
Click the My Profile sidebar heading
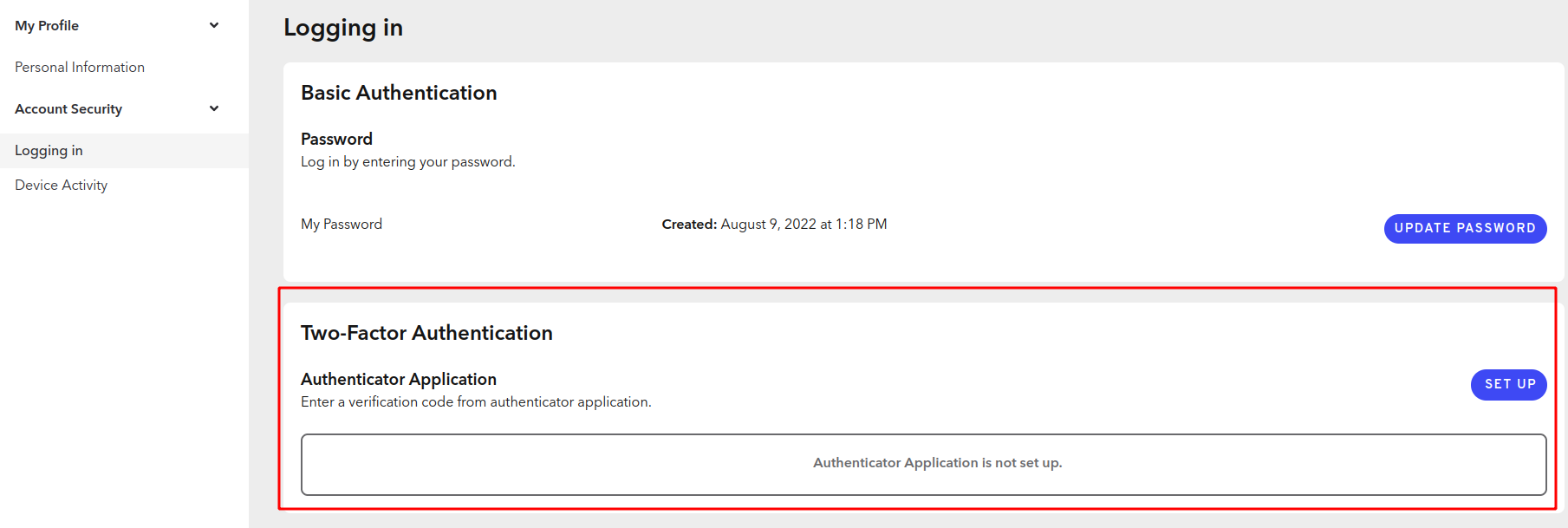(x=47, y=26)
